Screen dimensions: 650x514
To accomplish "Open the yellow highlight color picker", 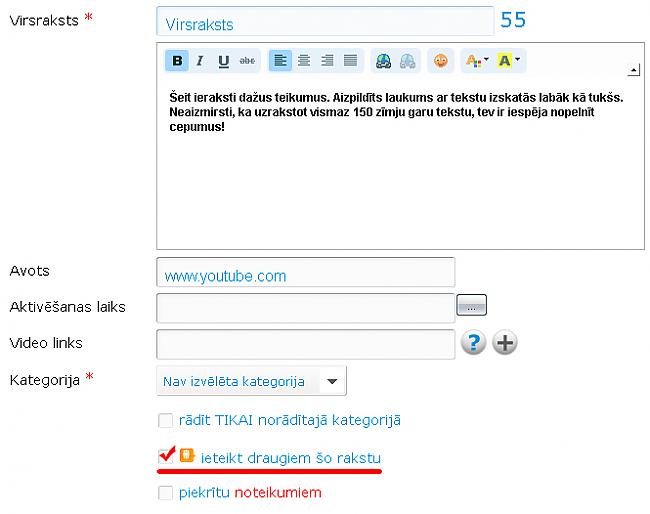I will 509,61.
